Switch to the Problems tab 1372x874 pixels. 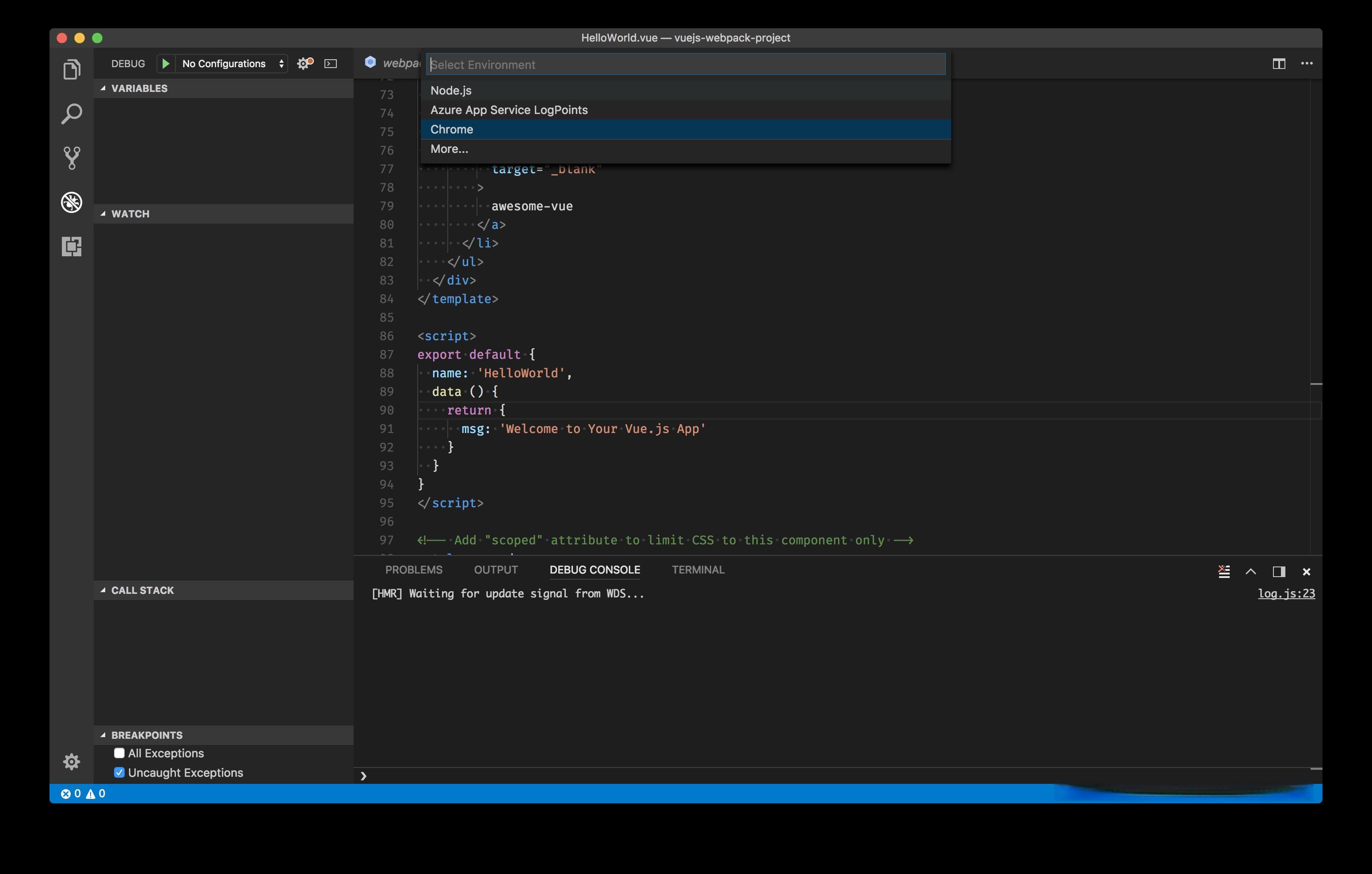tap(414, 570)
